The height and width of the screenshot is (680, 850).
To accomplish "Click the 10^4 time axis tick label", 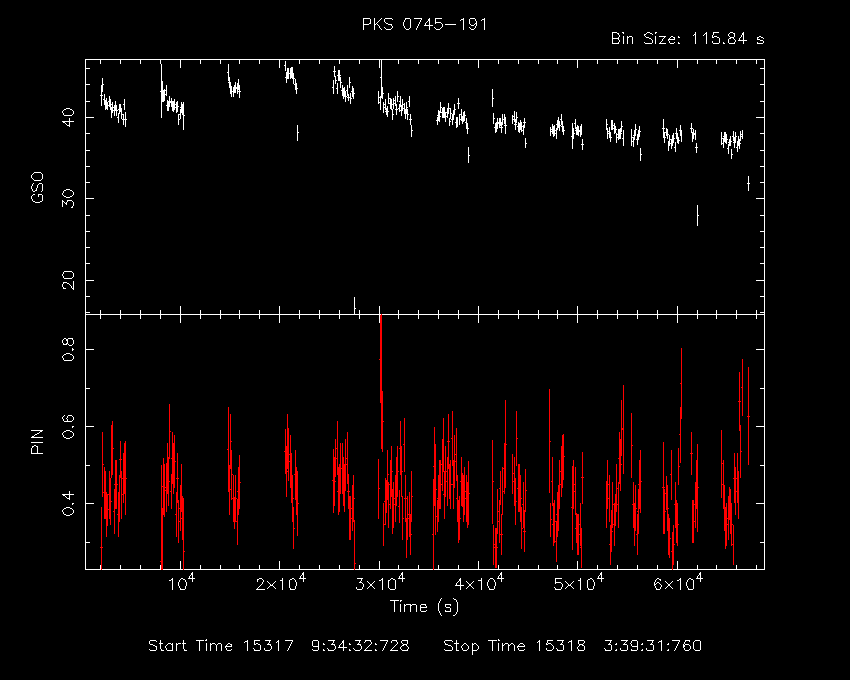I will (181, 583).
